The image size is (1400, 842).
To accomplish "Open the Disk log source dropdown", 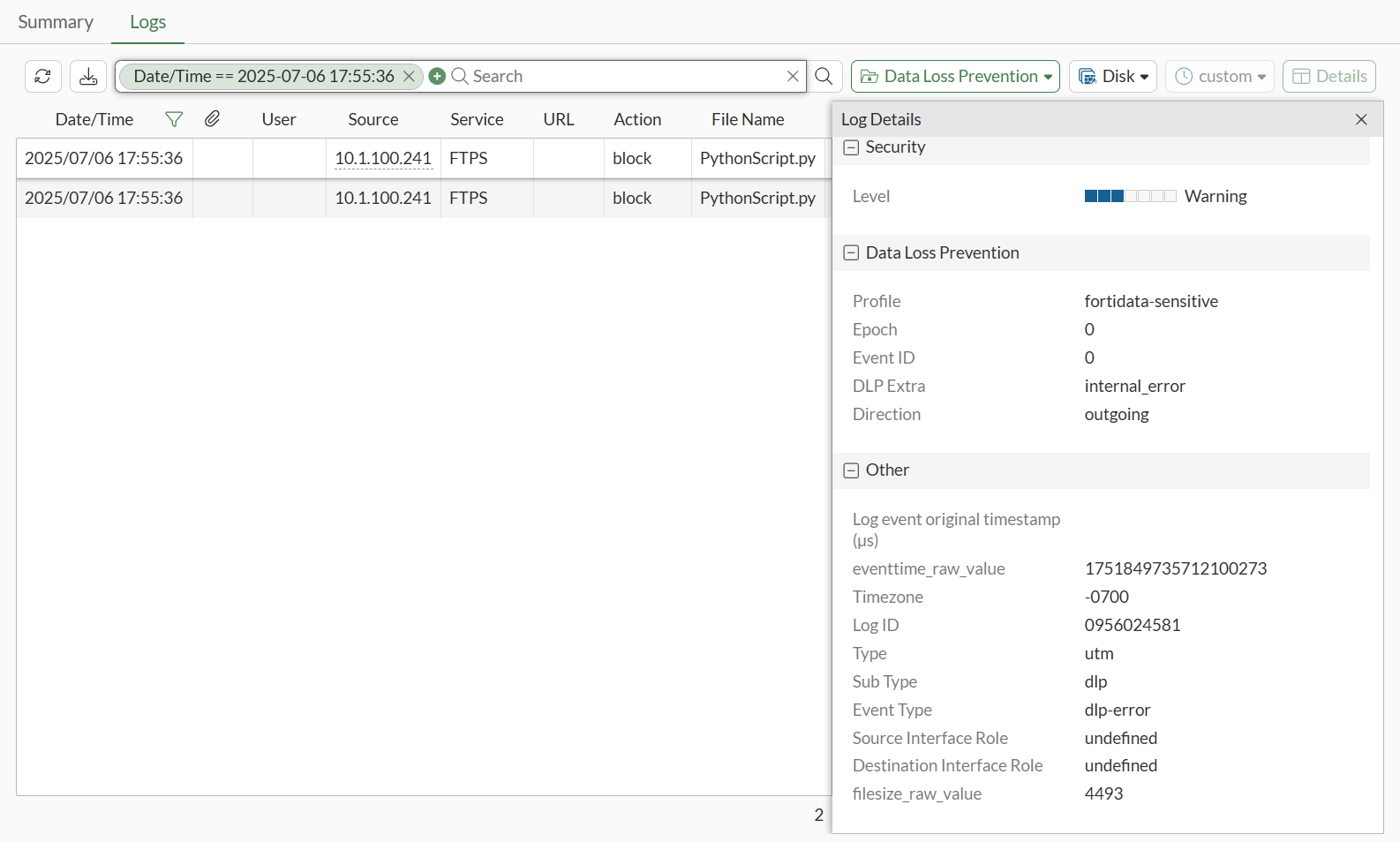I will pos(1113,77).
